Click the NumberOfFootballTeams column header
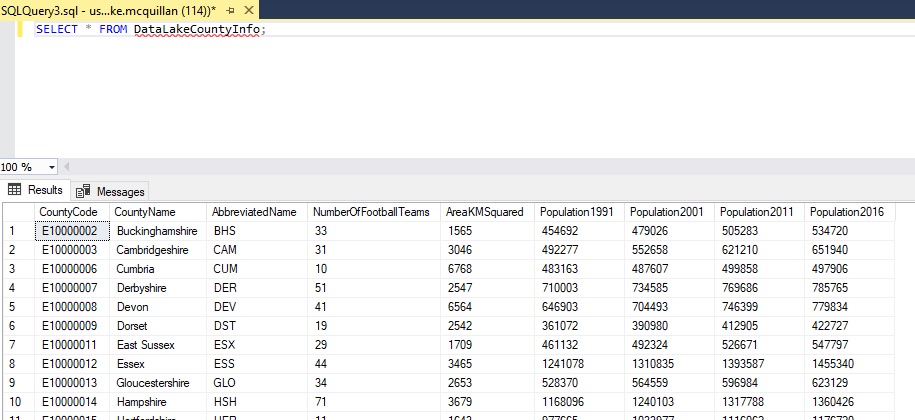Viewport: 915px width, 420px height. tap(371, 212)
